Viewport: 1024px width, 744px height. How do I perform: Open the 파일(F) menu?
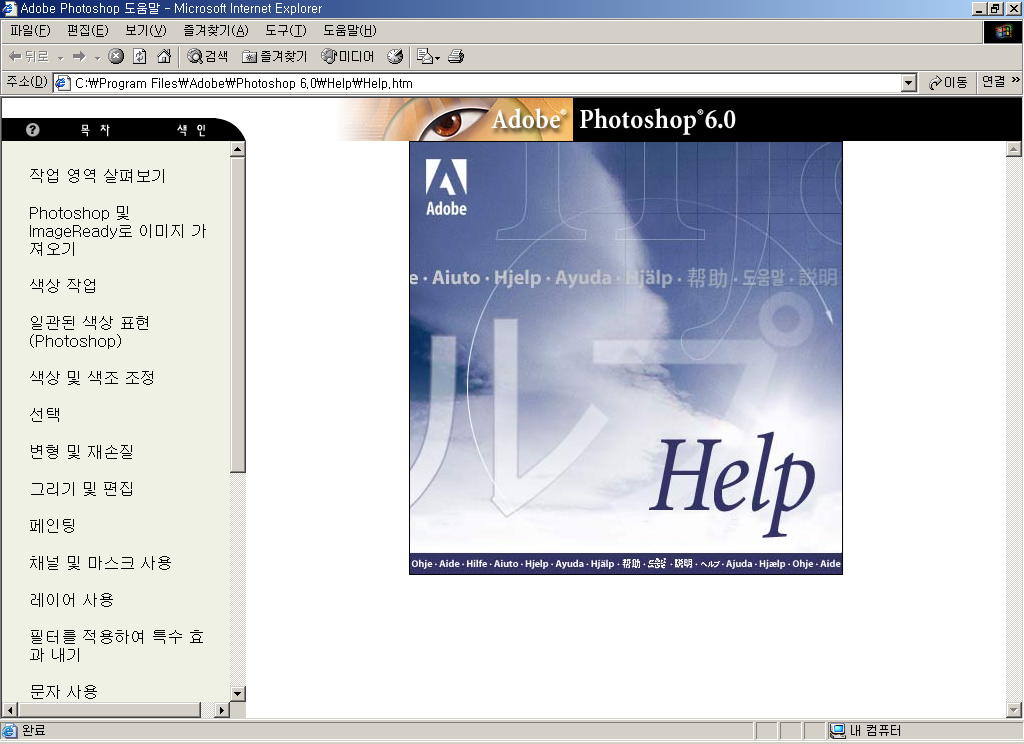(30, 31)
